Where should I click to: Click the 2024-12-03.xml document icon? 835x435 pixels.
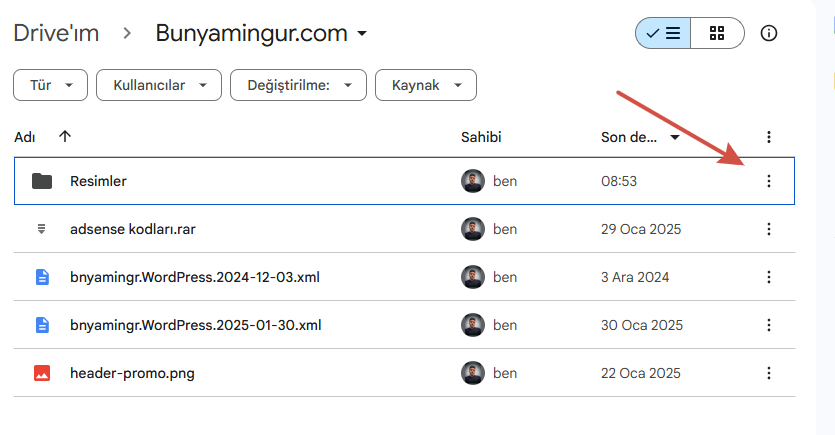[x=42, y=277]
